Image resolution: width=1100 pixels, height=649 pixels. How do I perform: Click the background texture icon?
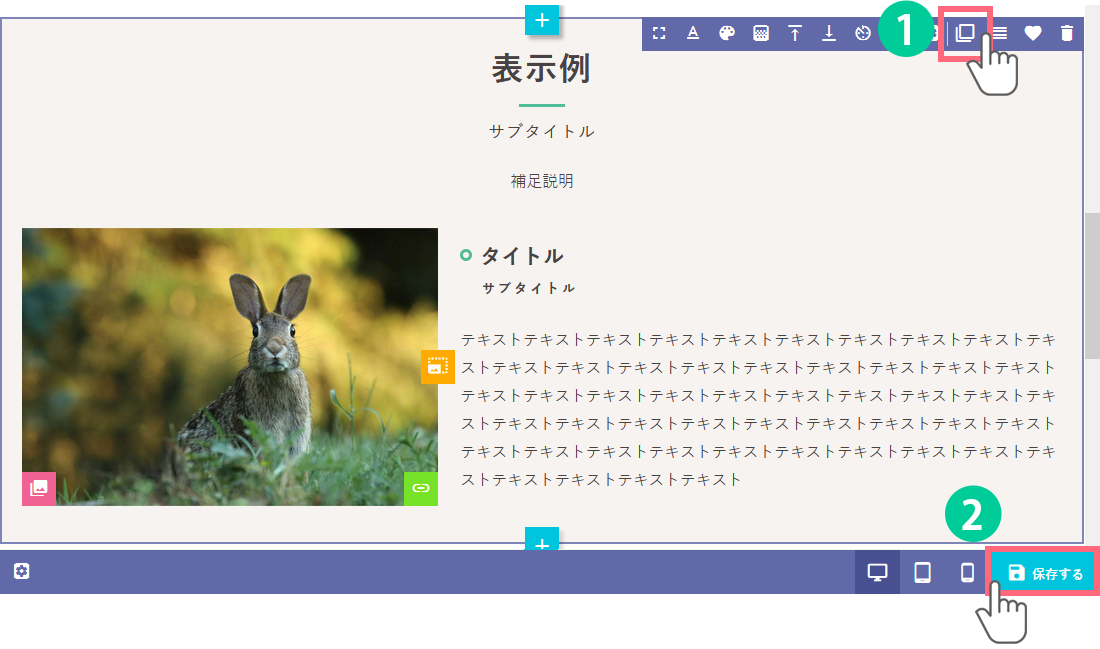click(761, 33)
